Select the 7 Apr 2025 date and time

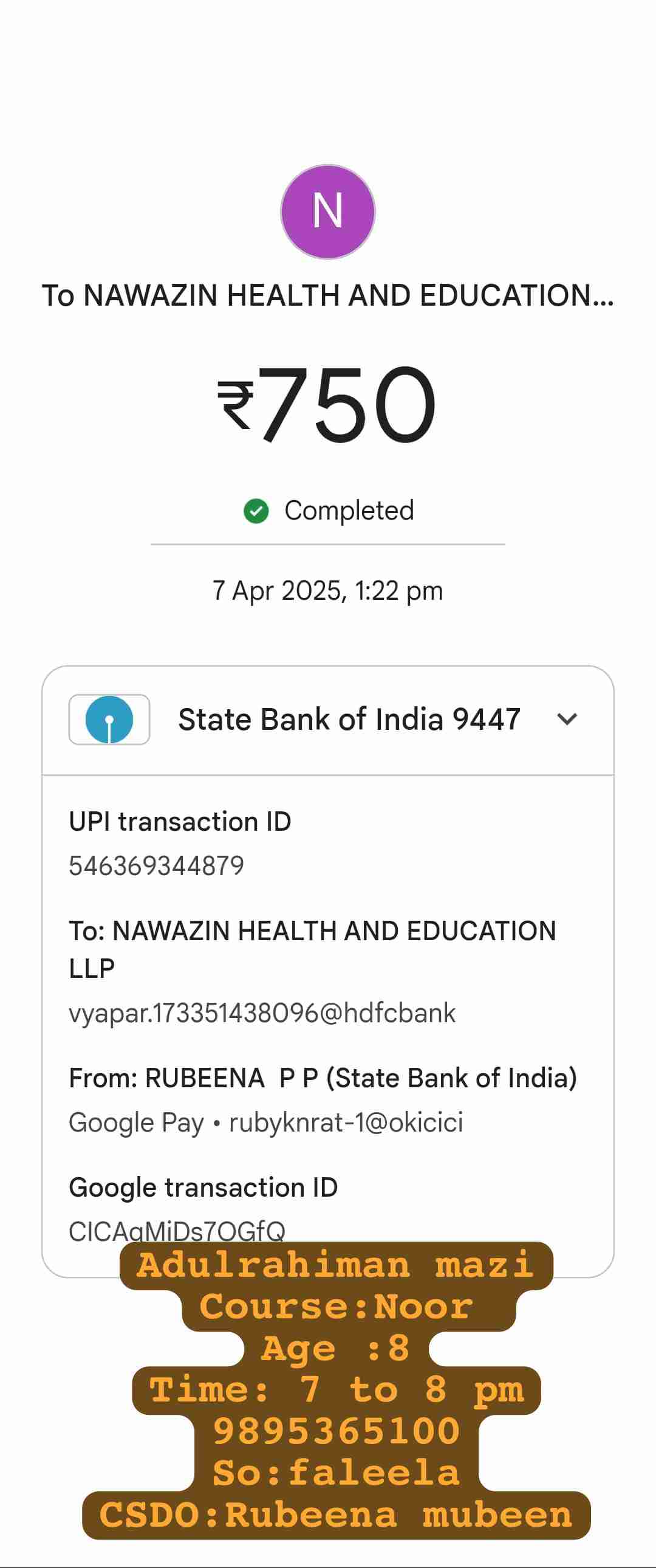click(327, 591)
